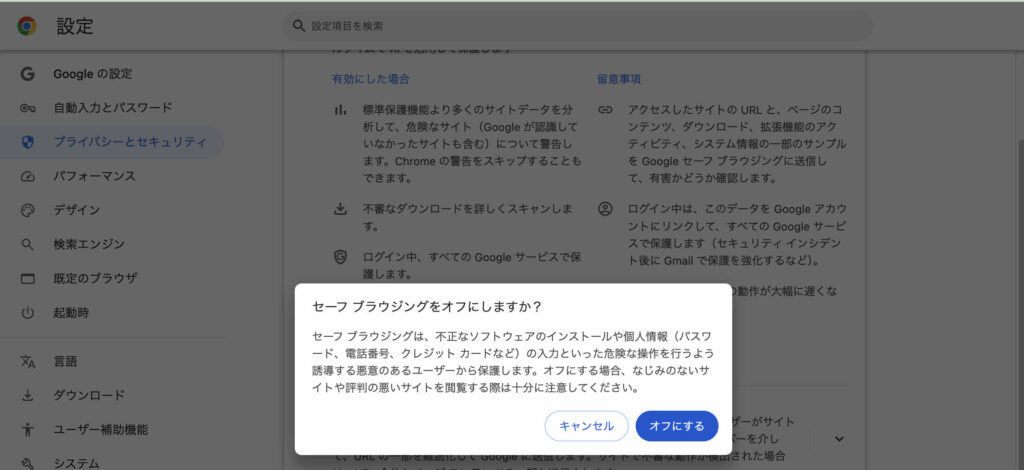This screenshot has height=470, width=1024.
Task: Focus the 設定項目を検索 search field
Action: click(x=578, y=26)
